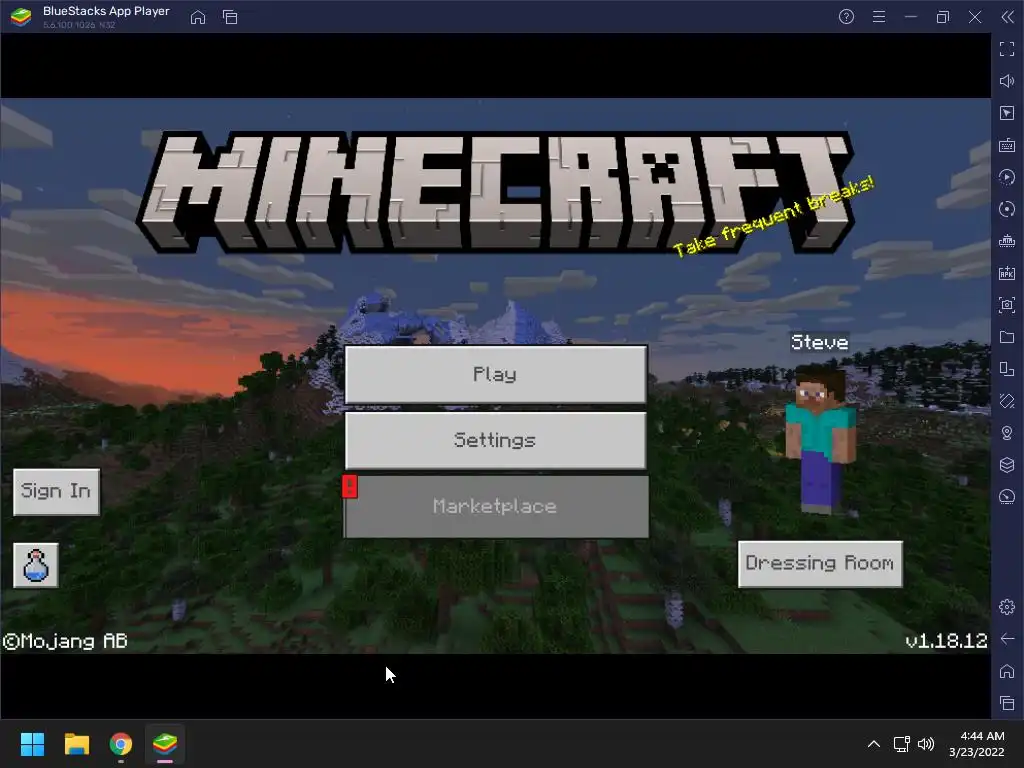This screenshot has height=768, width=1024.
Task: Collapse the BlueStacks sidebar with double chevron
Action: [x=1007, y=17]
